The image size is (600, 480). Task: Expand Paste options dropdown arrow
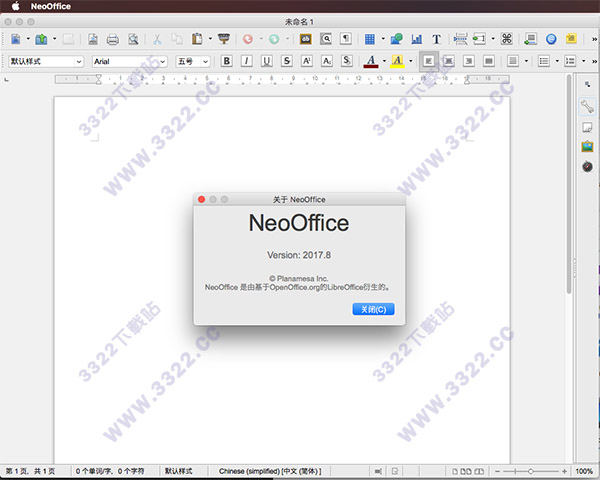(x=210, y=39)
